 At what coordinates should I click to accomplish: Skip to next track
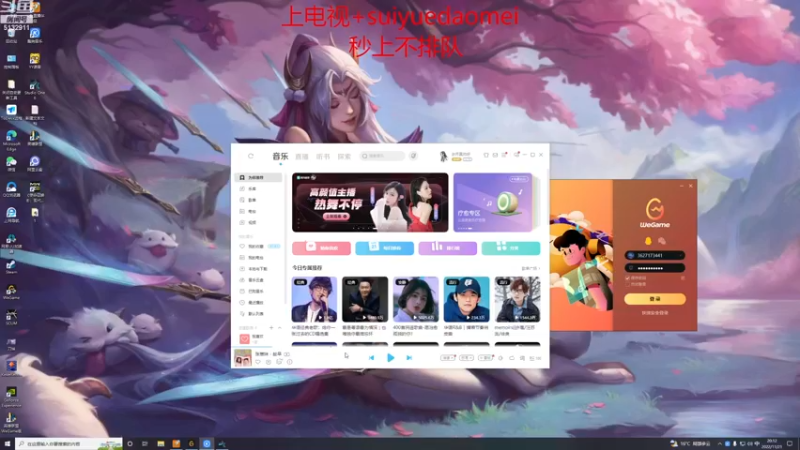click(409, 358)
